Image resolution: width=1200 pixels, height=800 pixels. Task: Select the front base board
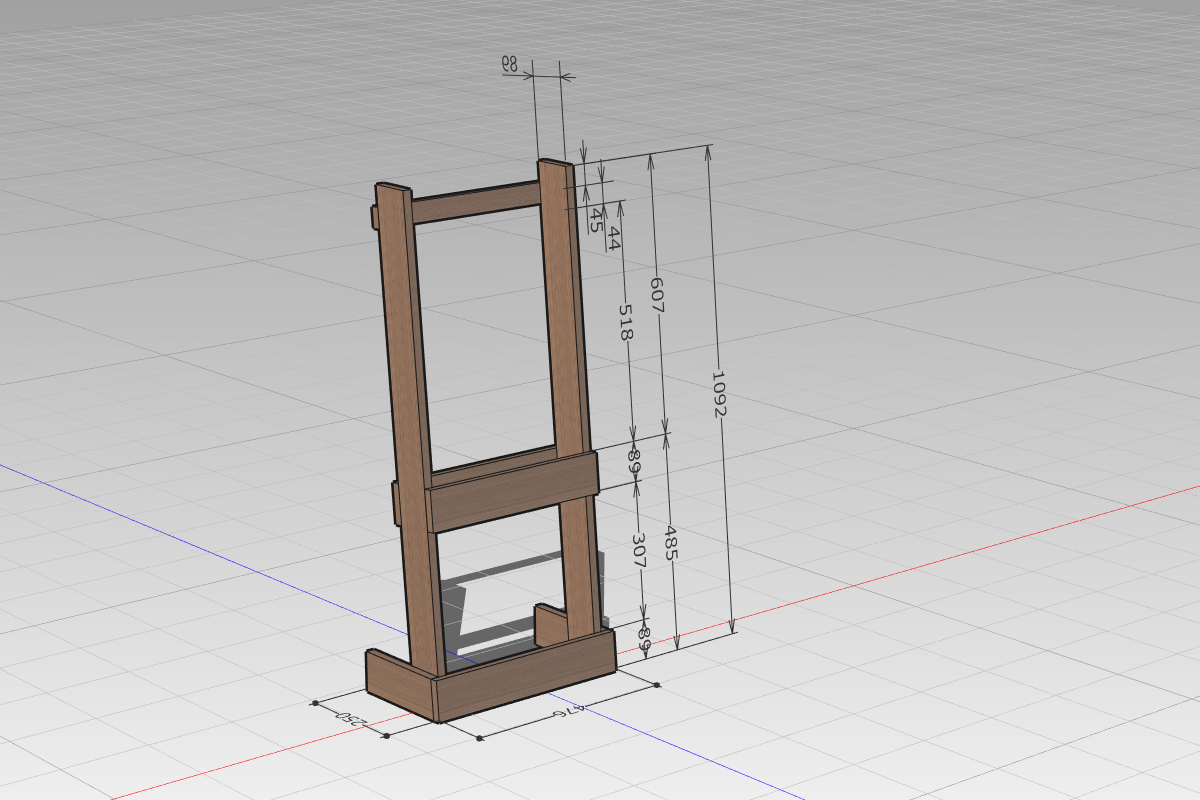[525, 675]
